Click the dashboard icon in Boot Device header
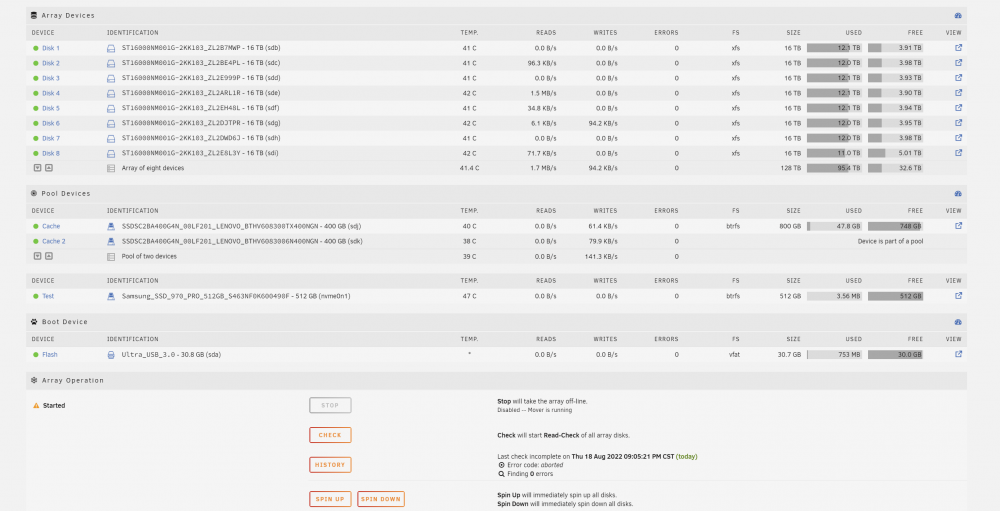 [958, 322]
